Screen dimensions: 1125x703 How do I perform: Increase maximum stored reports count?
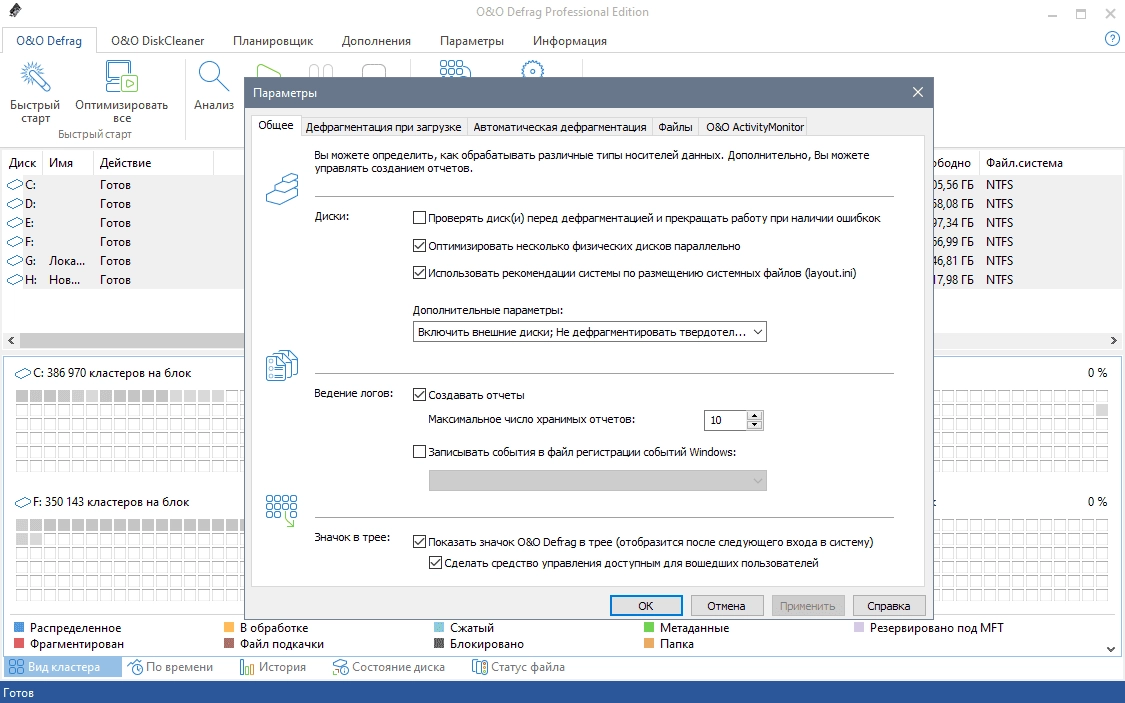[753, 415]
